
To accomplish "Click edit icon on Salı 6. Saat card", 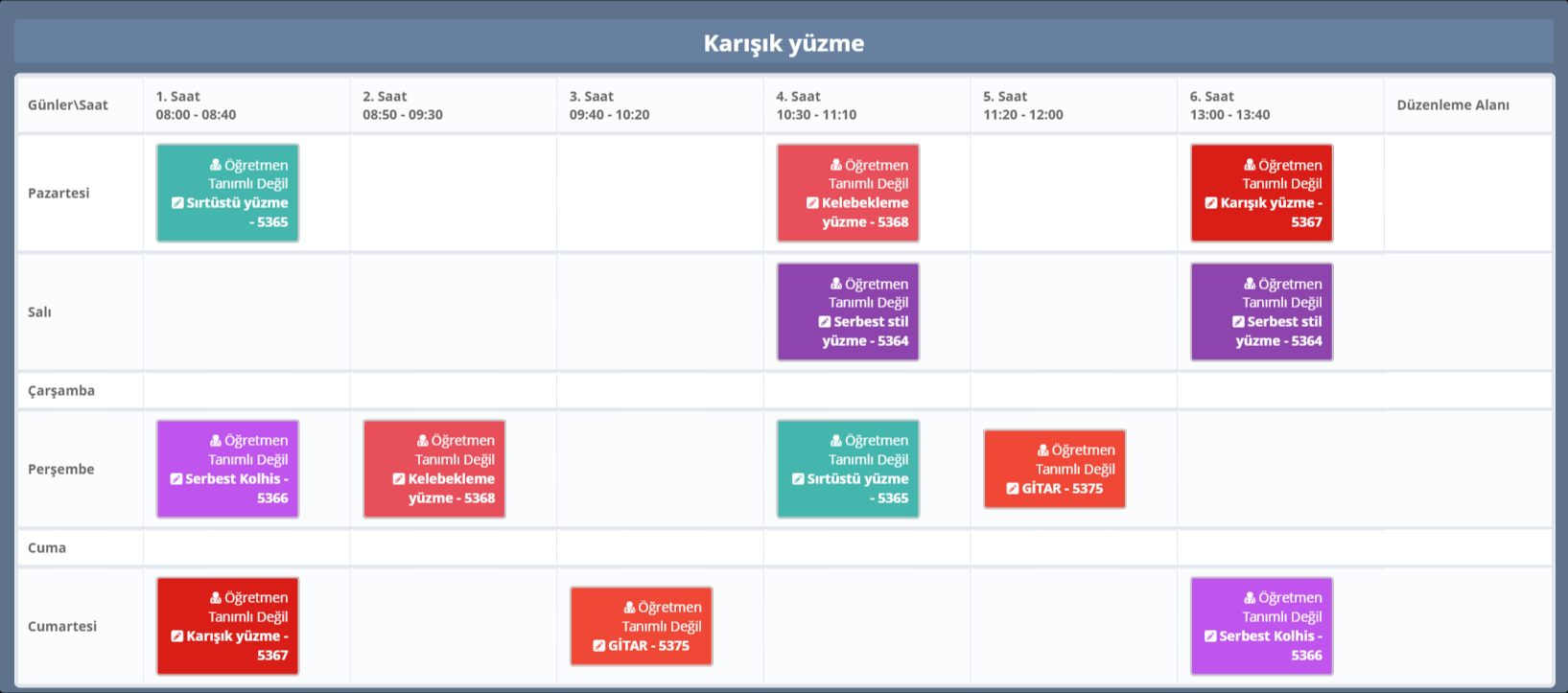I will pyautogui.click(x=1238, y=322).
